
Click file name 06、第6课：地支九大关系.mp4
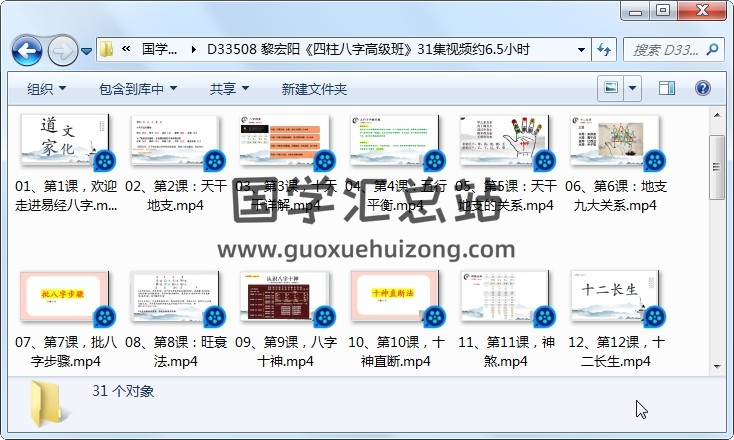pyautogui.click(x=616, y=196)
